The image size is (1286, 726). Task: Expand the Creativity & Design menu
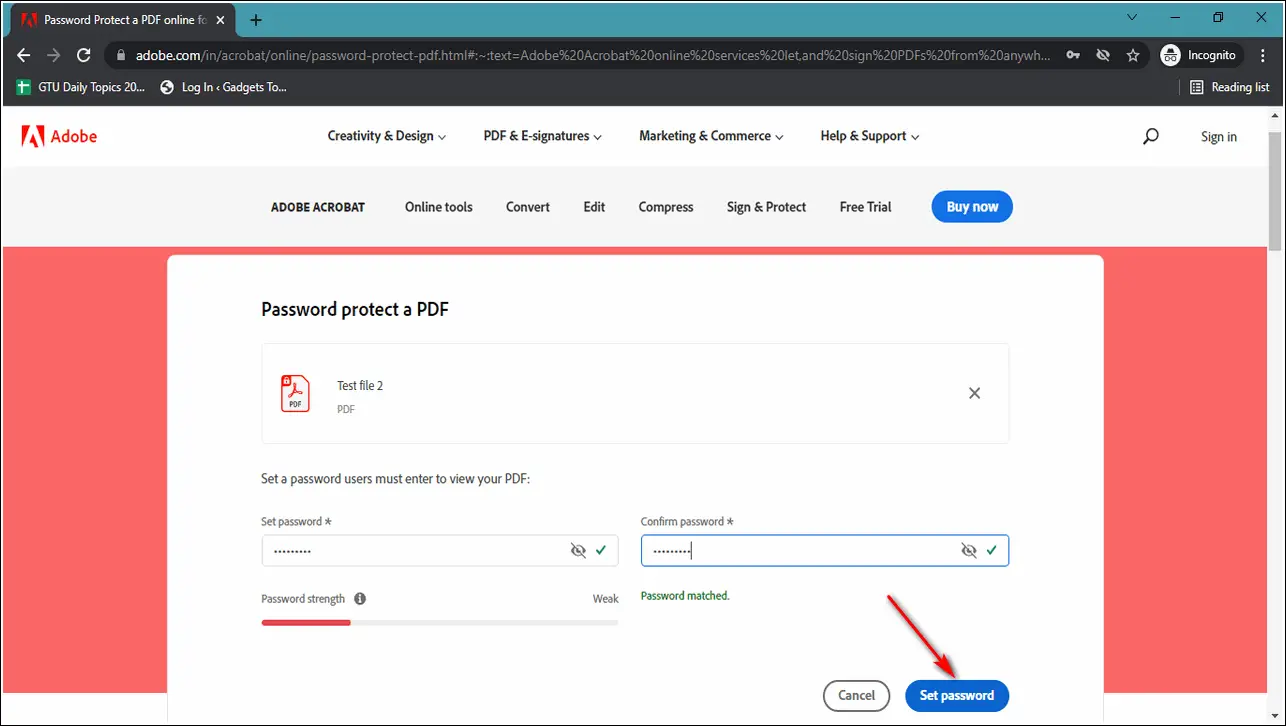coord(386,136)
